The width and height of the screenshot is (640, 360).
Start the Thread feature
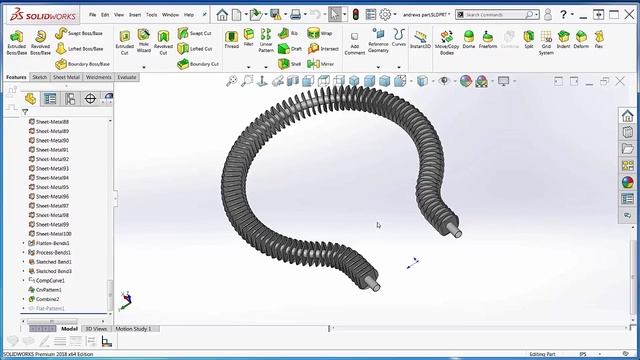coord(231,40)
